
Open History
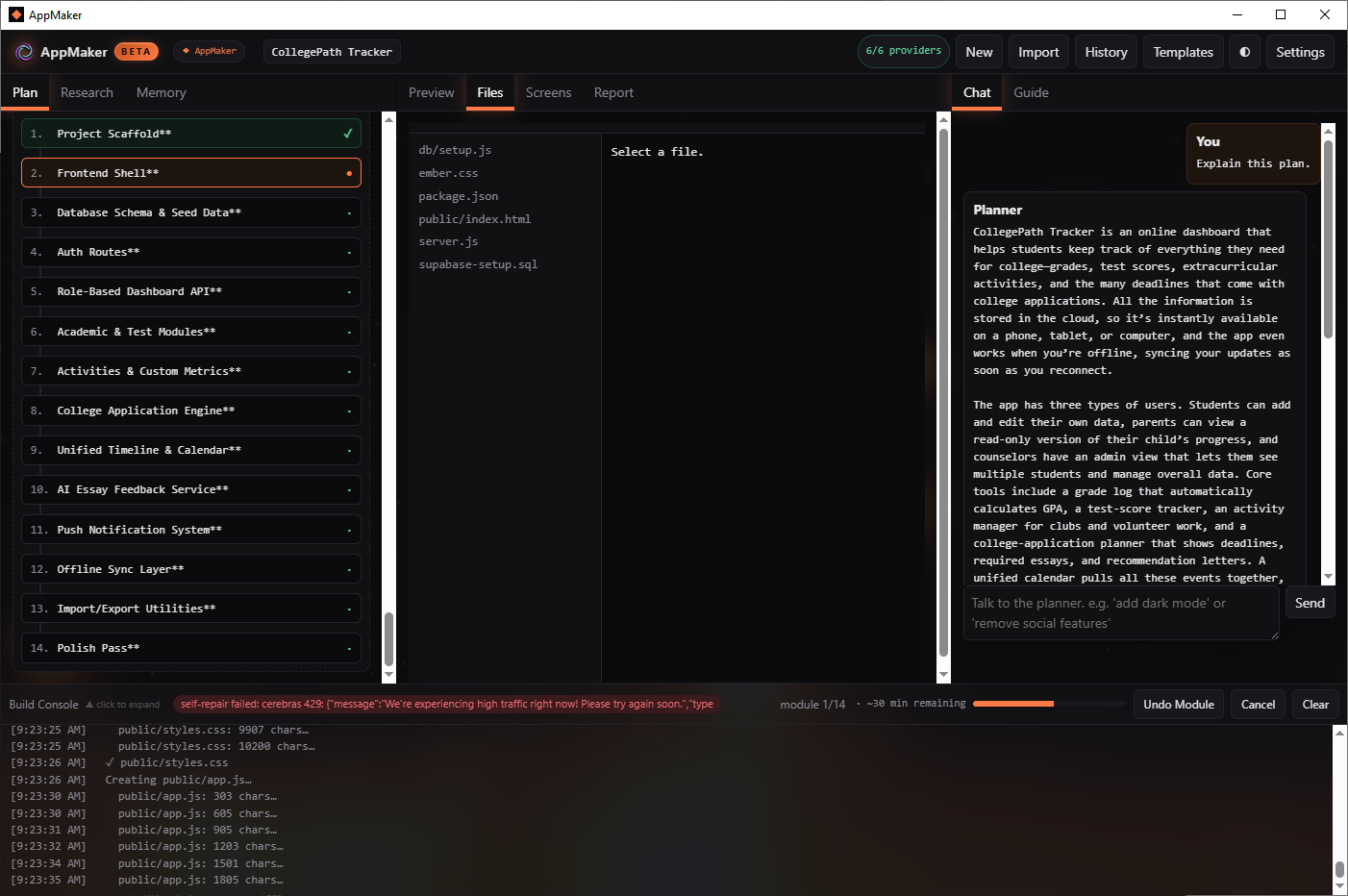[1106, 52]
